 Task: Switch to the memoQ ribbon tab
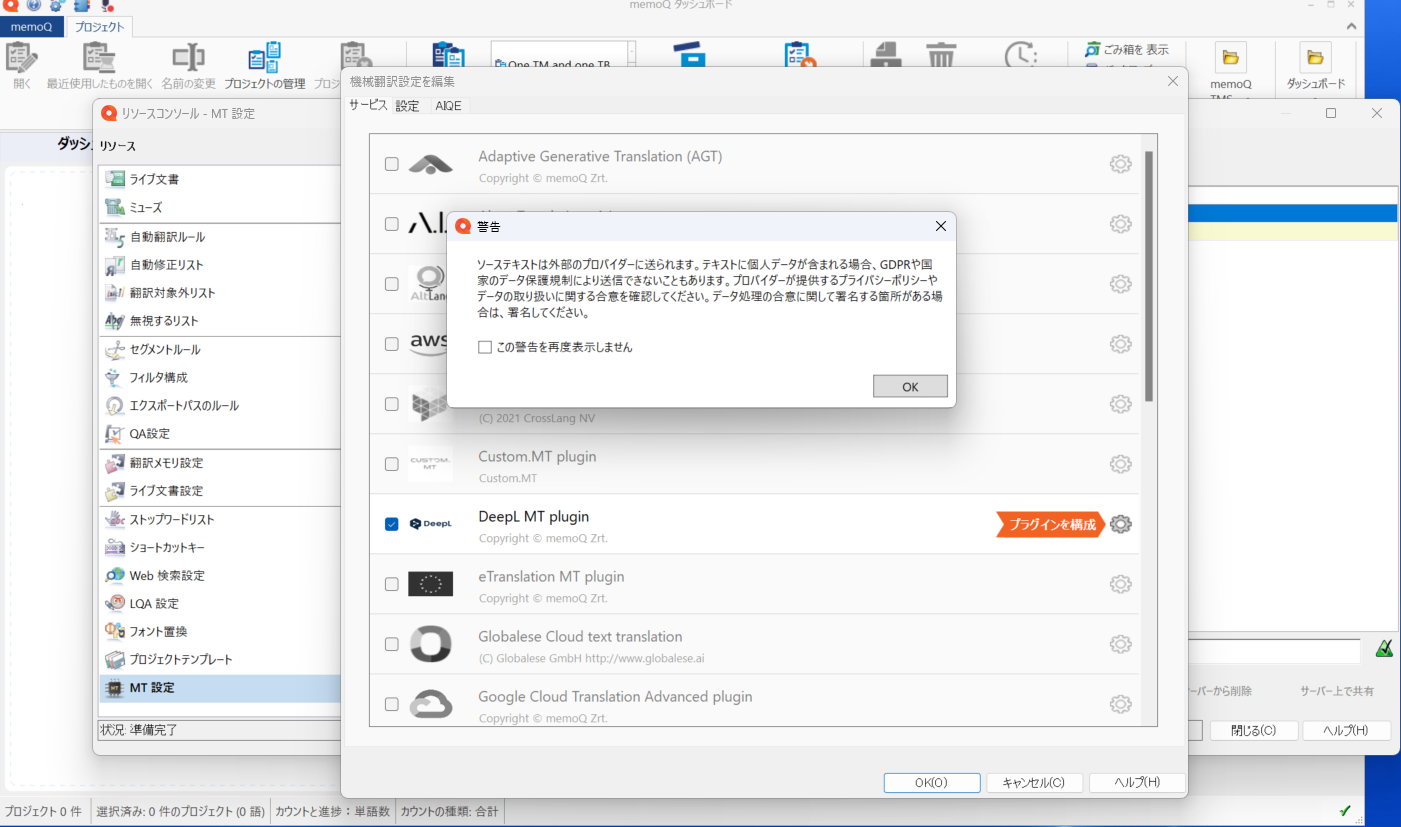click(x=32, y=27)
